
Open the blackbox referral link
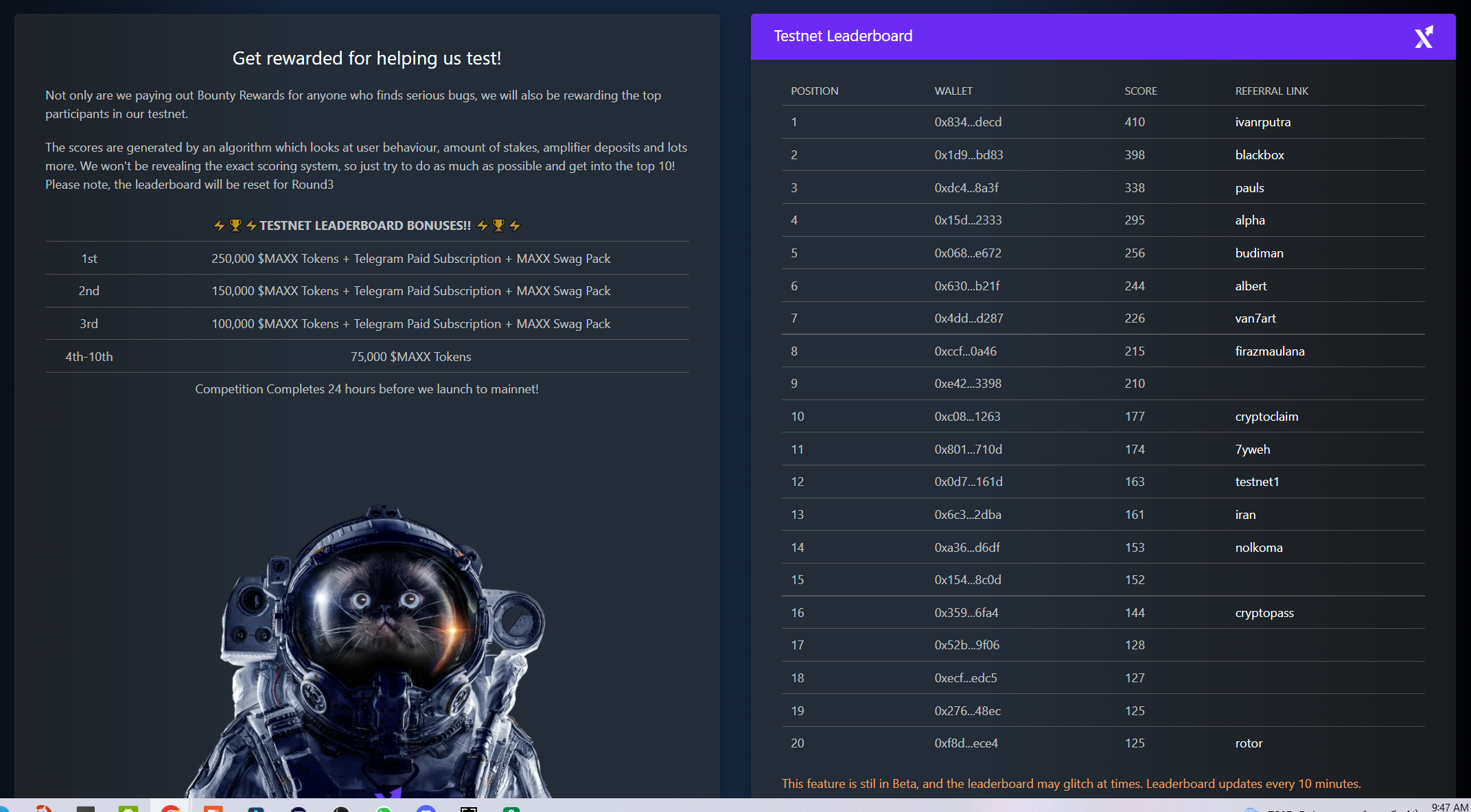point(1260,155)
